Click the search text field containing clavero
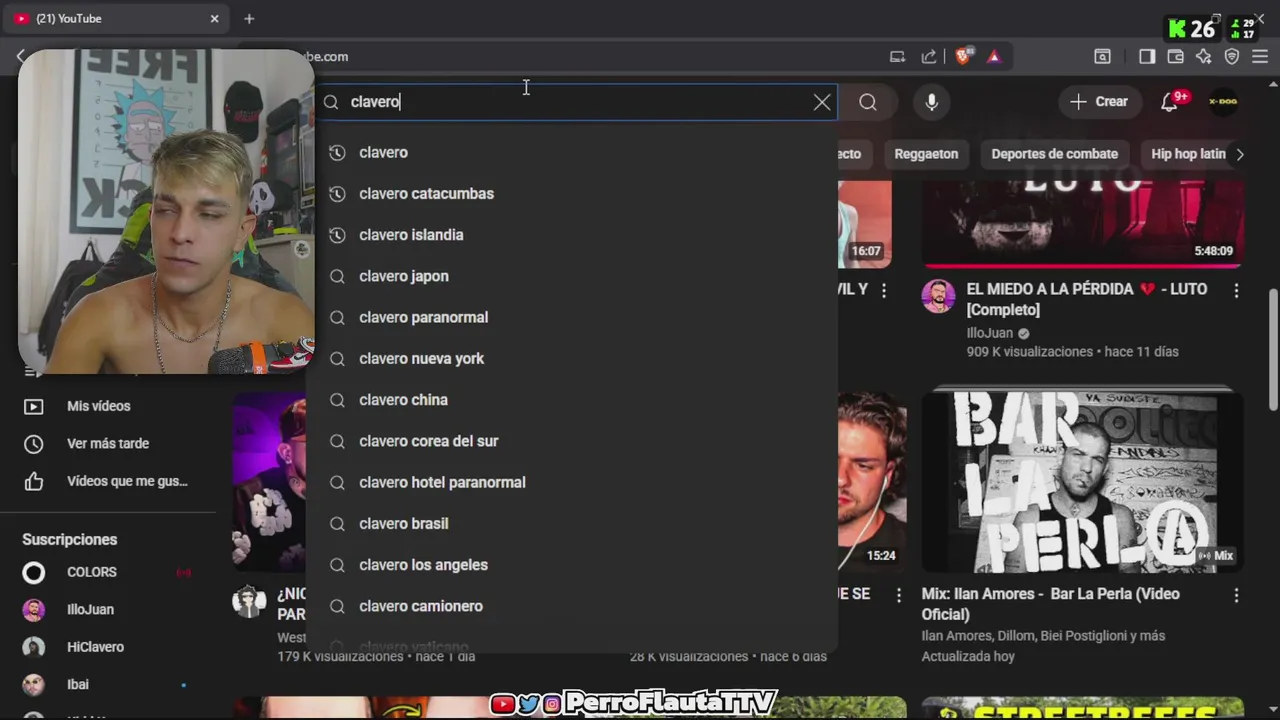The width and height of the screenshot is (1280, 720). pyautogui.click(x=575, y=102)
